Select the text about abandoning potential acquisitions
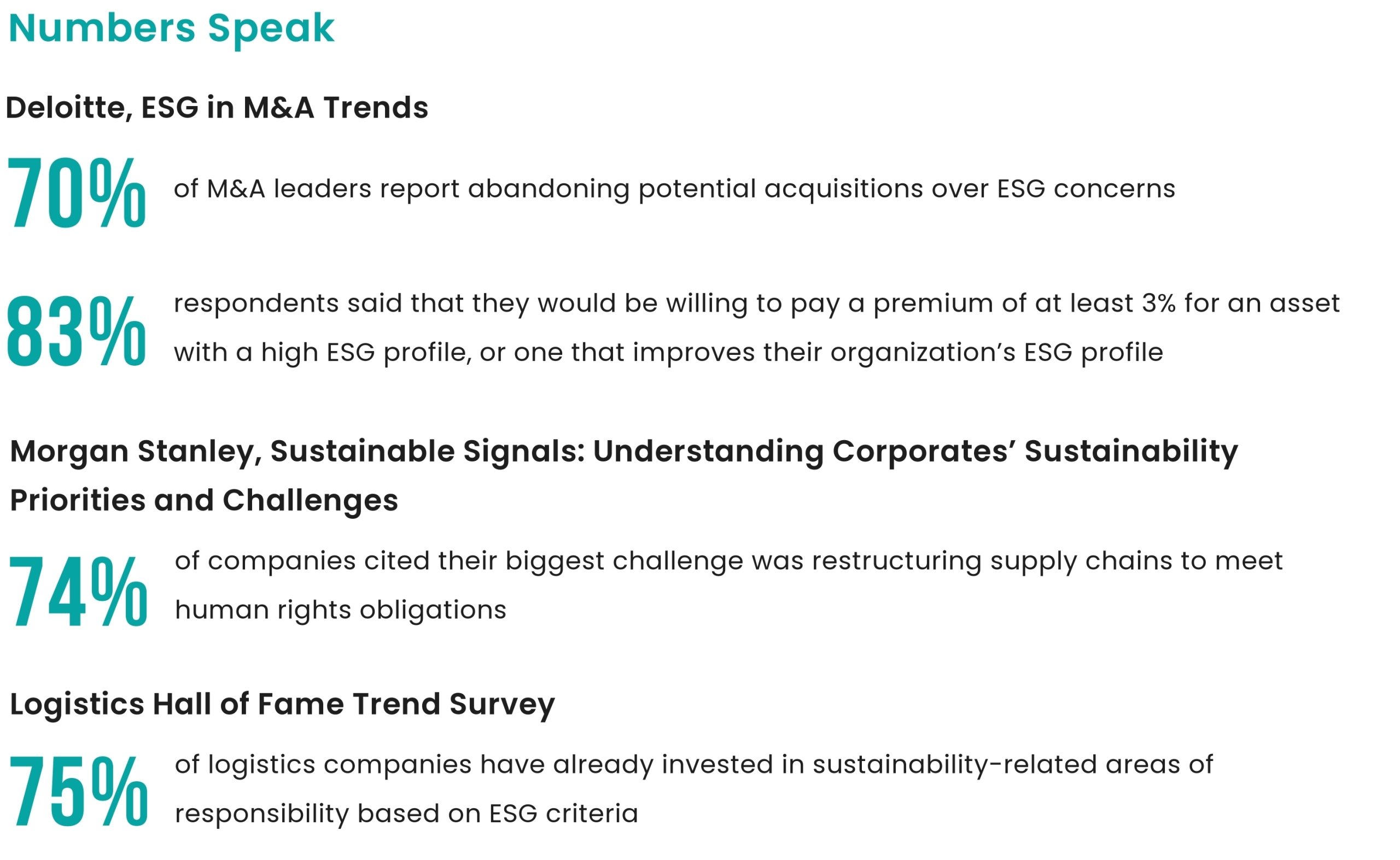This screenshot has height=860, width=1400. click(674, 189)
